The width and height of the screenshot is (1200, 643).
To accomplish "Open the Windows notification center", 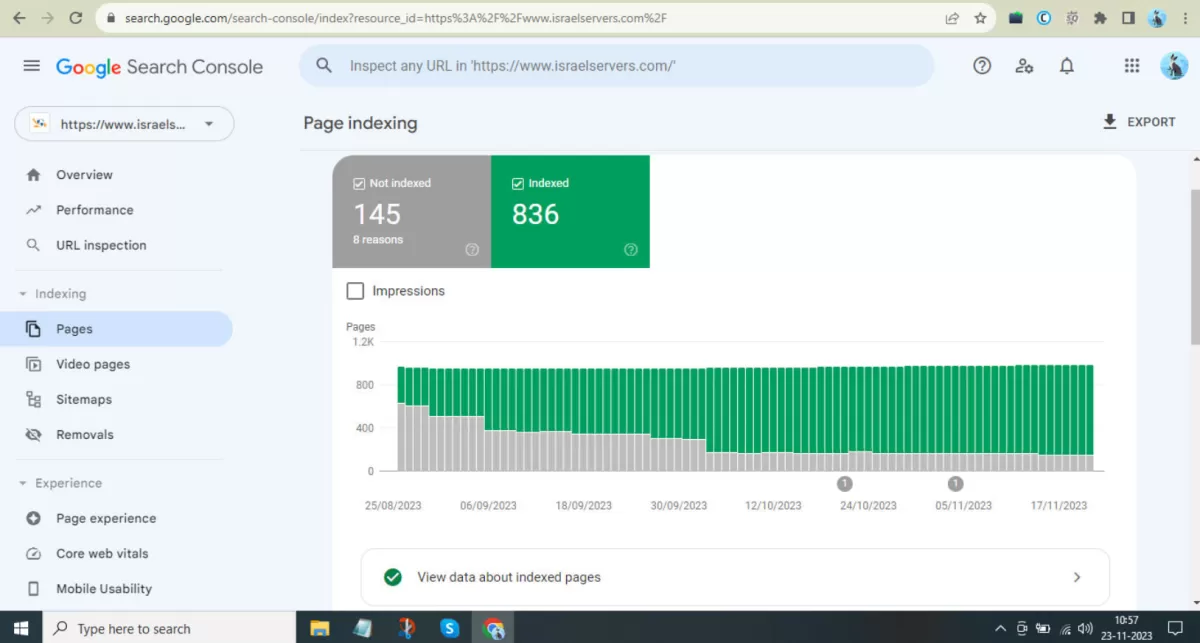I will tap(1176, 628).
